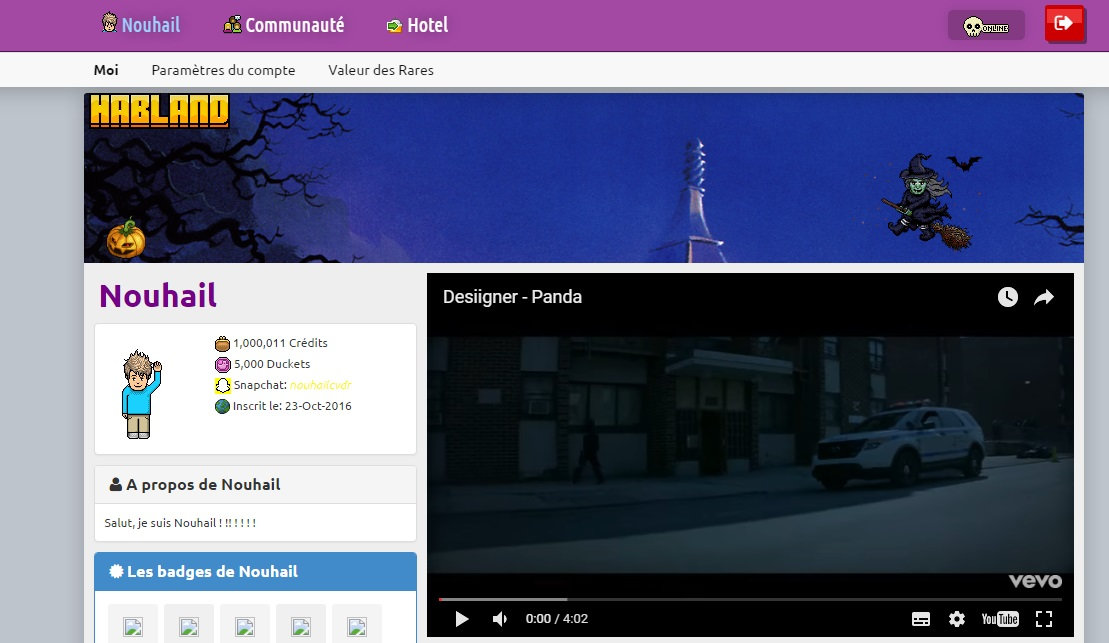Screen dimensions: 1109x643
Task: Click the logout icon in the top bar
Action: (x=1064, y=24)
